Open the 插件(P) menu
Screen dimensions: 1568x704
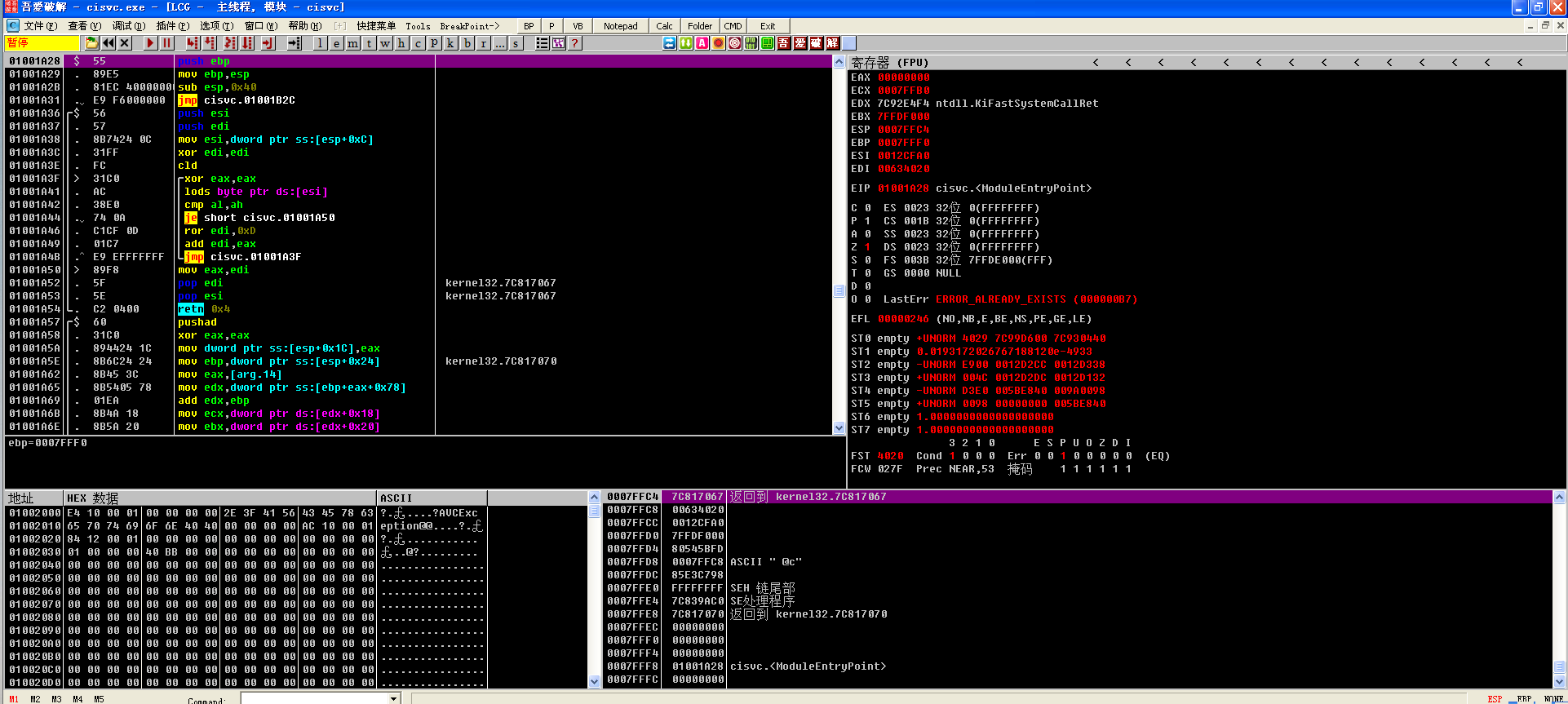(173, 26)
